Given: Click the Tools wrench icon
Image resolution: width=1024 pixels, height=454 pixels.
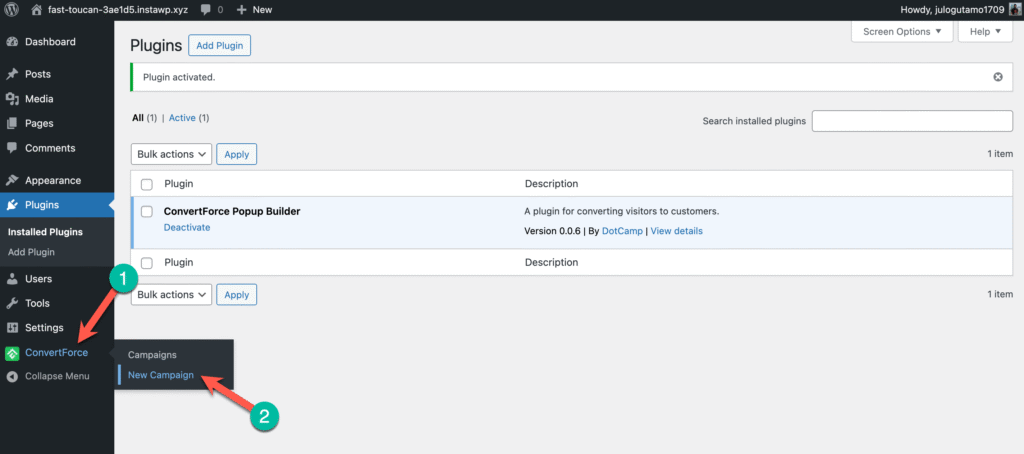Looking at the screenshot, I should click(12, 303).
